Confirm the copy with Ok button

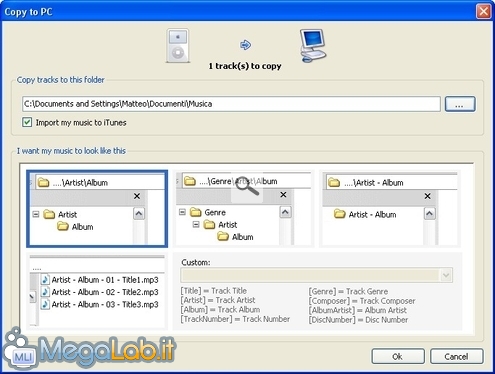398,357
